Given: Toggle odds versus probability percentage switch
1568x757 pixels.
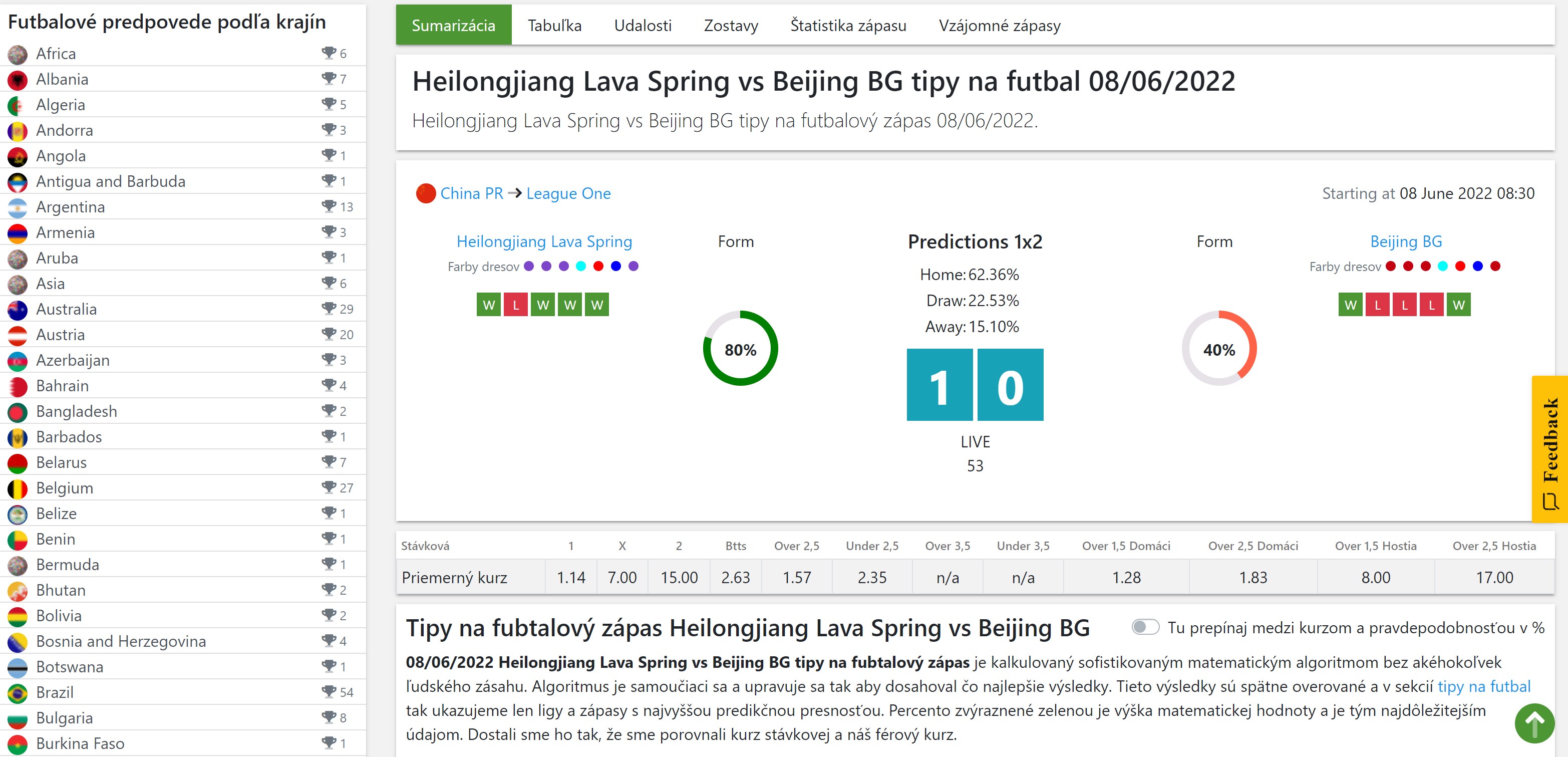Looking at the screenshot, I should pos(1145,627).
